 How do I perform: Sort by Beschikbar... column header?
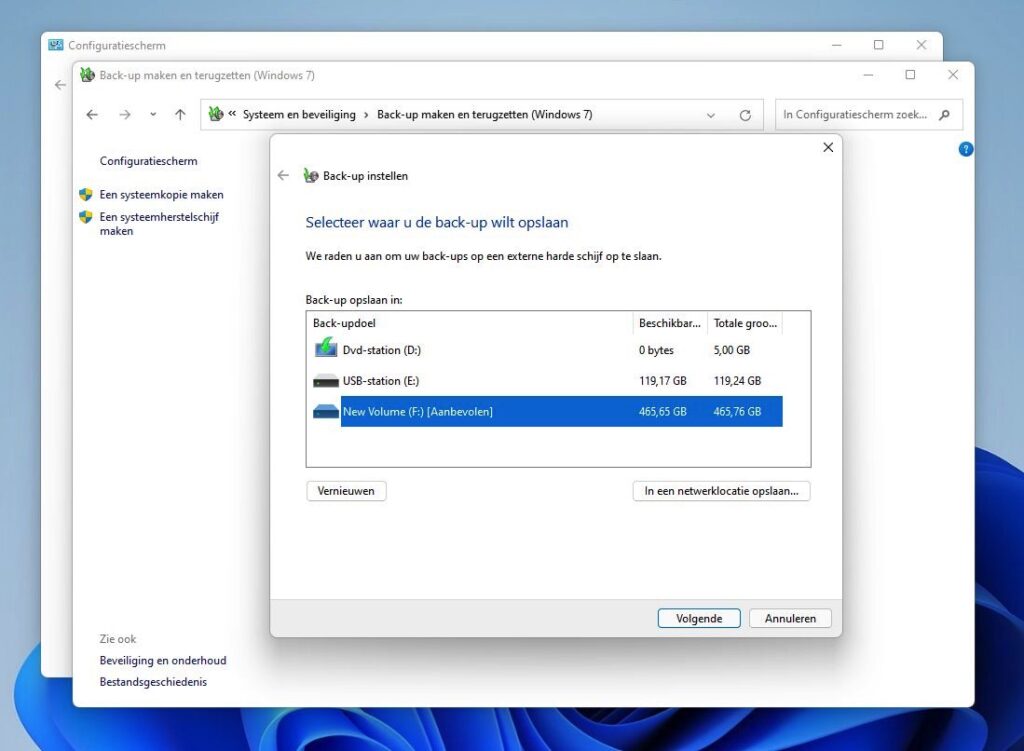(x=669, y=323)
